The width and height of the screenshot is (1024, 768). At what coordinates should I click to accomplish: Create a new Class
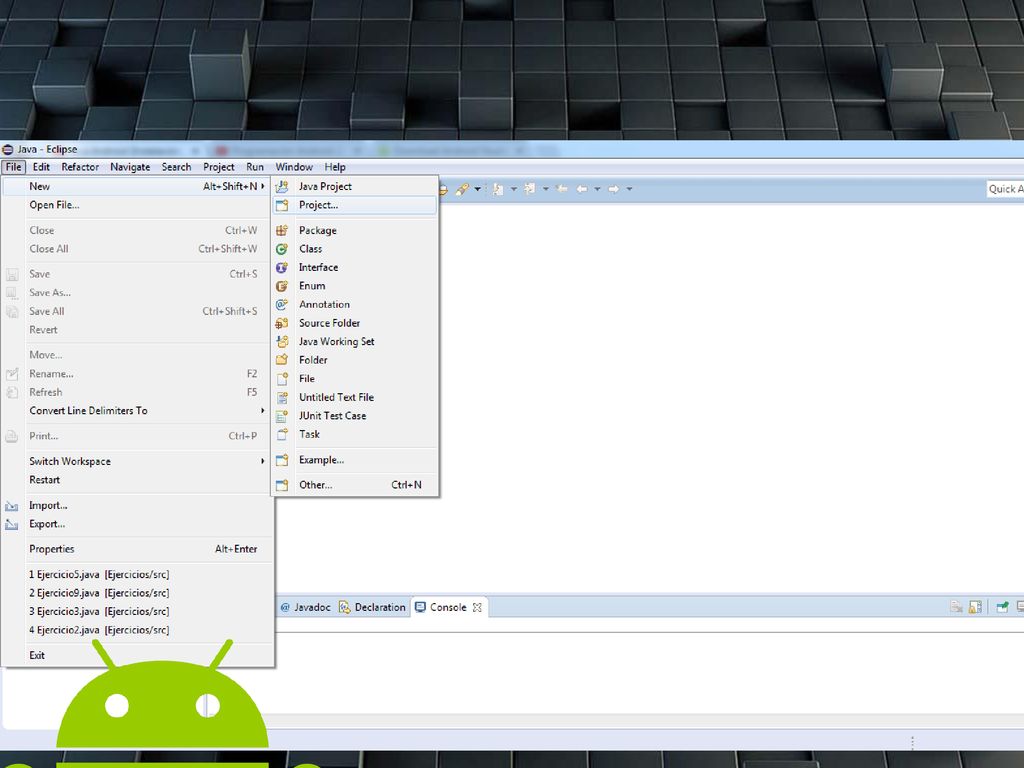click(x=355, y=249)
